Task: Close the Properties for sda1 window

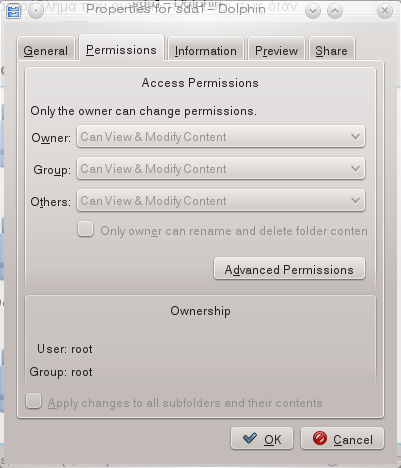Action: click(385, 11)
